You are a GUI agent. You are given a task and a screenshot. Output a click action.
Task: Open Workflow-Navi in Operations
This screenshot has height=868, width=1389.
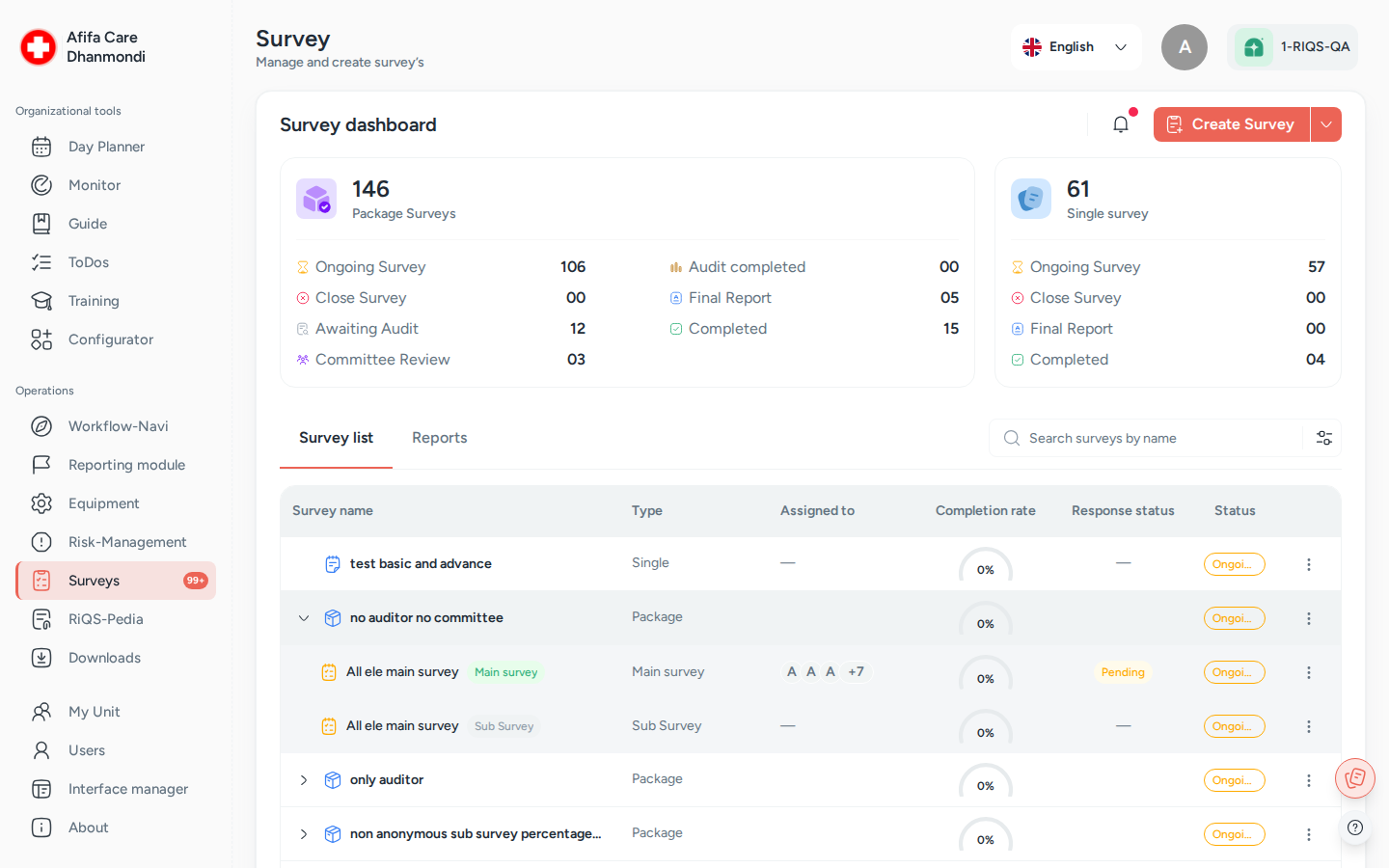tap(116, 426)
